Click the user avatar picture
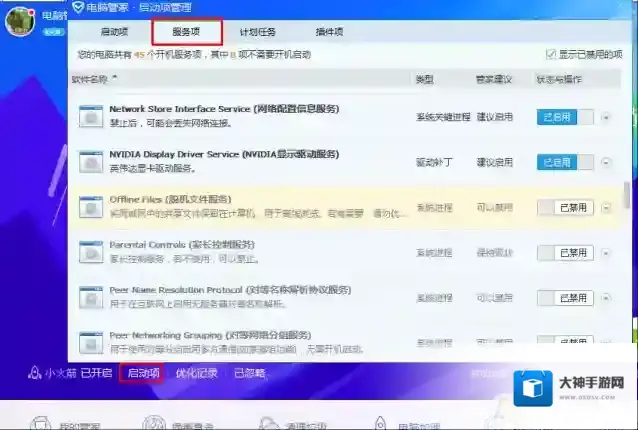Screen dimensions: 638x430 [20, 22]
